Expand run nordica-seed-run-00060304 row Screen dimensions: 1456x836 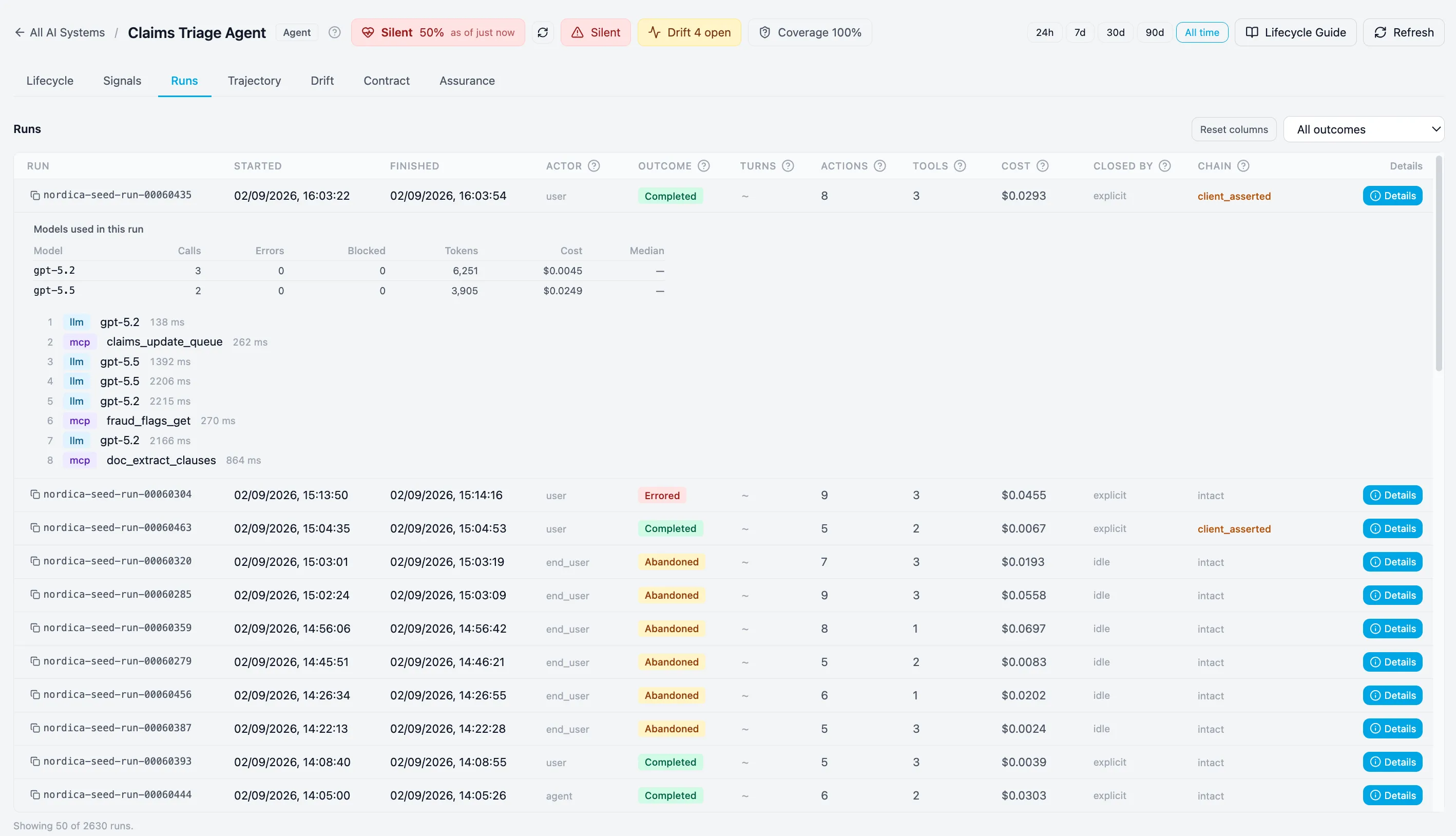click(723, 495)
